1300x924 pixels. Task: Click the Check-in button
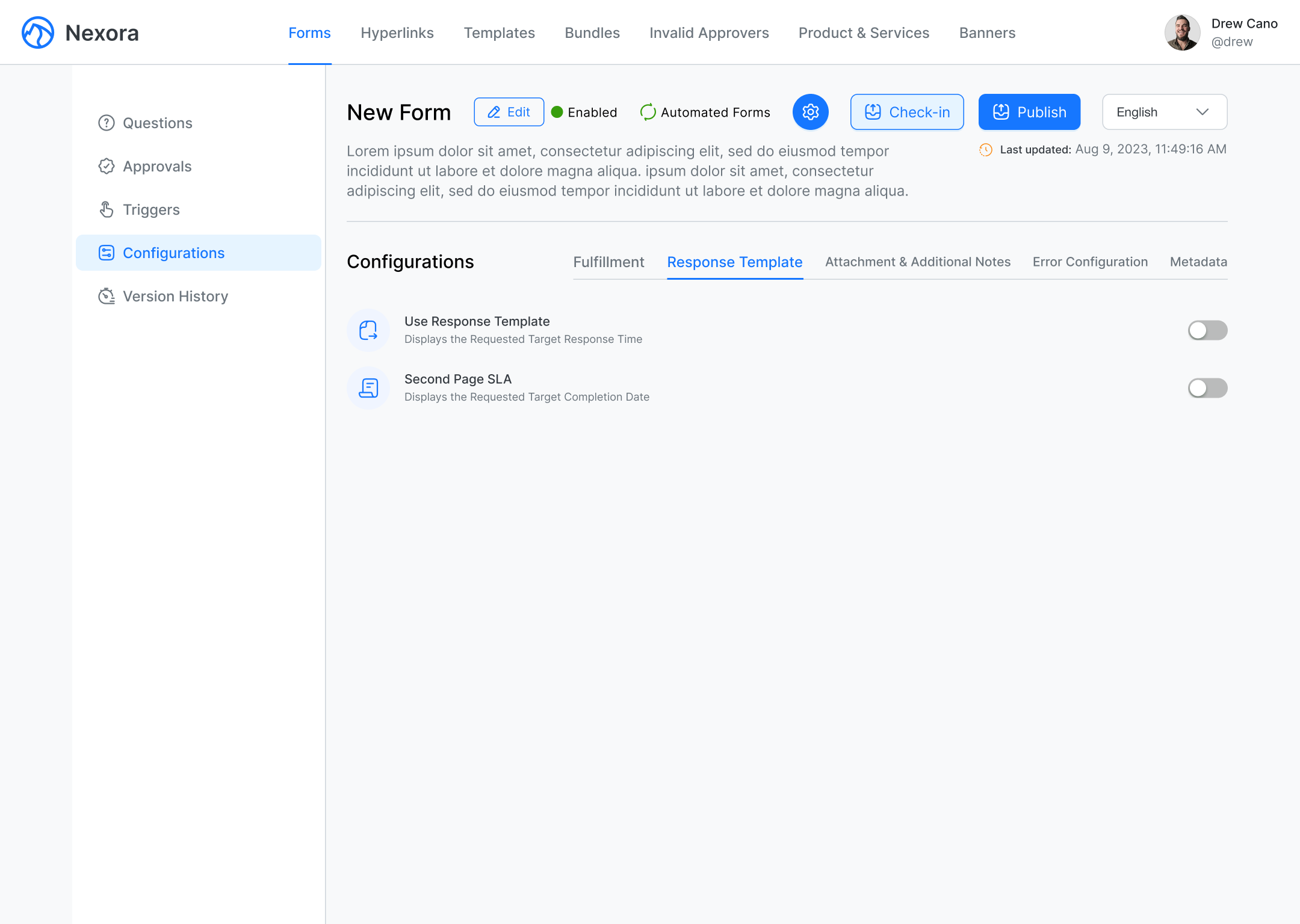coord(907,112)
